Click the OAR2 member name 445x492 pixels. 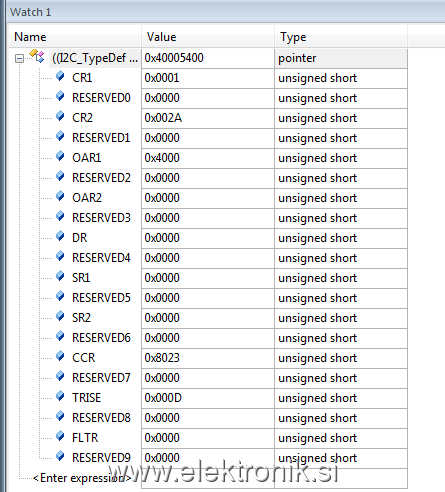tap(87, 198)
